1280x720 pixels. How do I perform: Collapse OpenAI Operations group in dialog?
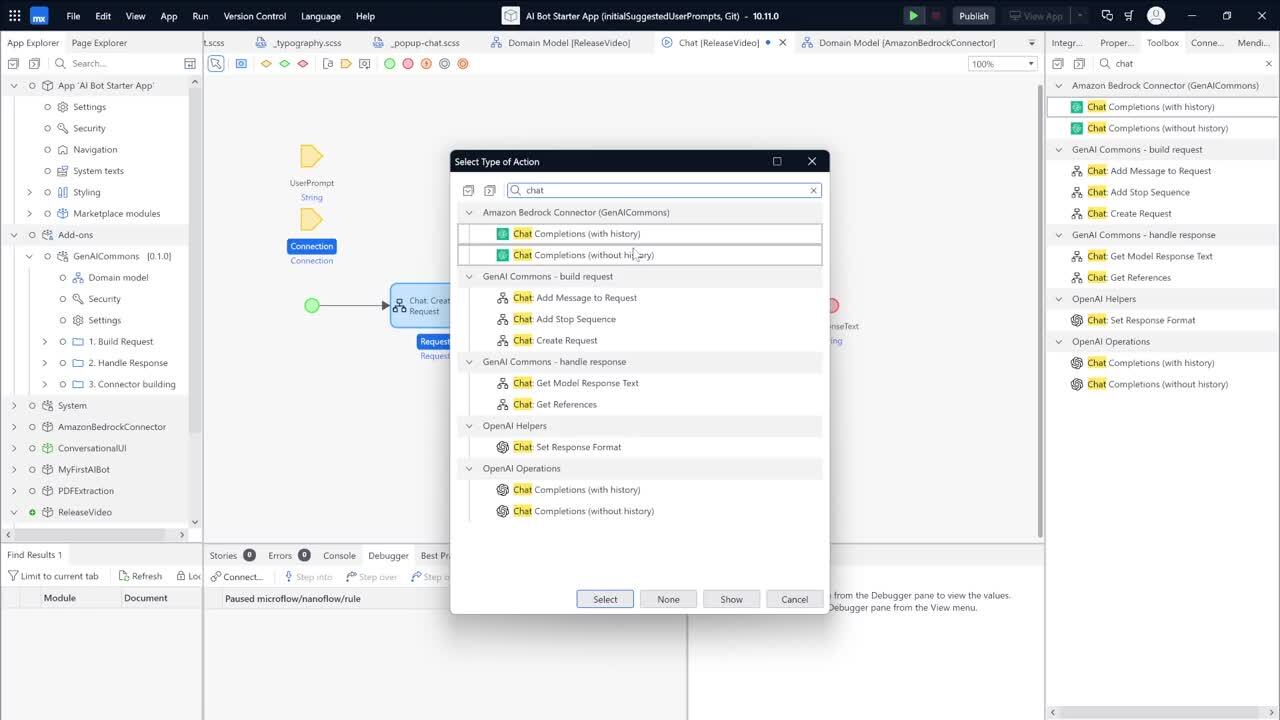pos(469,468)
